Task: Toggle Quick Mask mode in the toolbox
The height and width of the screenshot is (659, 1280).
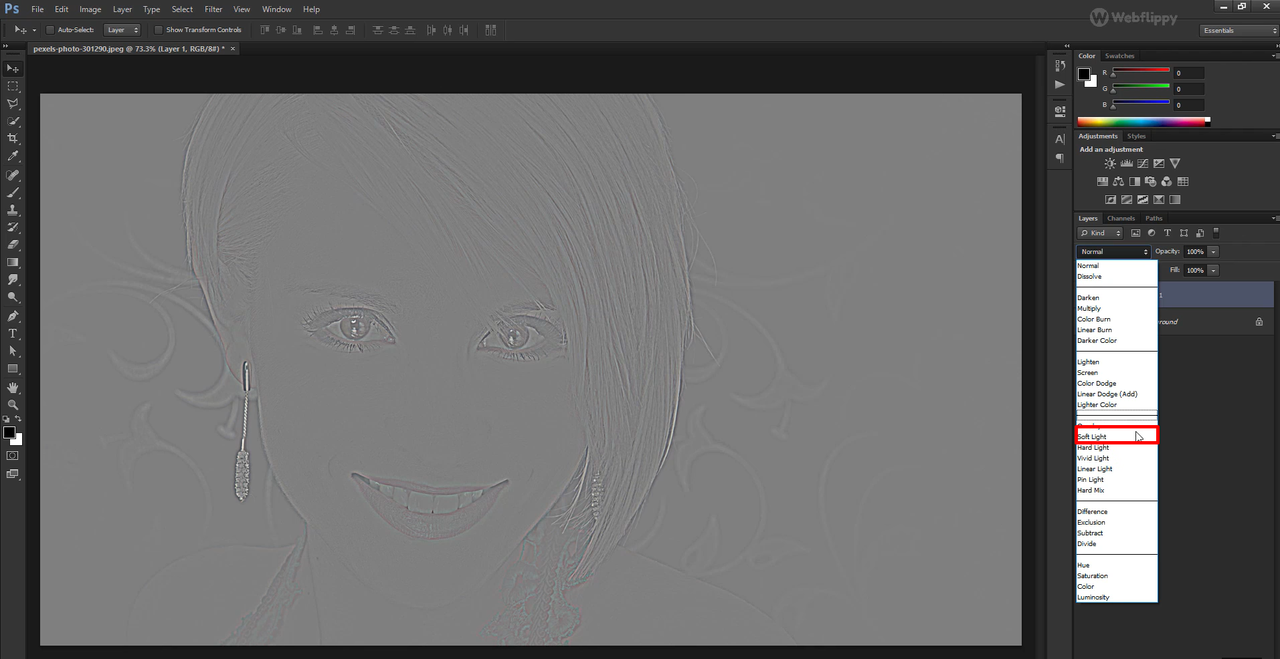Action: pyautogui.click(x=12, y=455)
